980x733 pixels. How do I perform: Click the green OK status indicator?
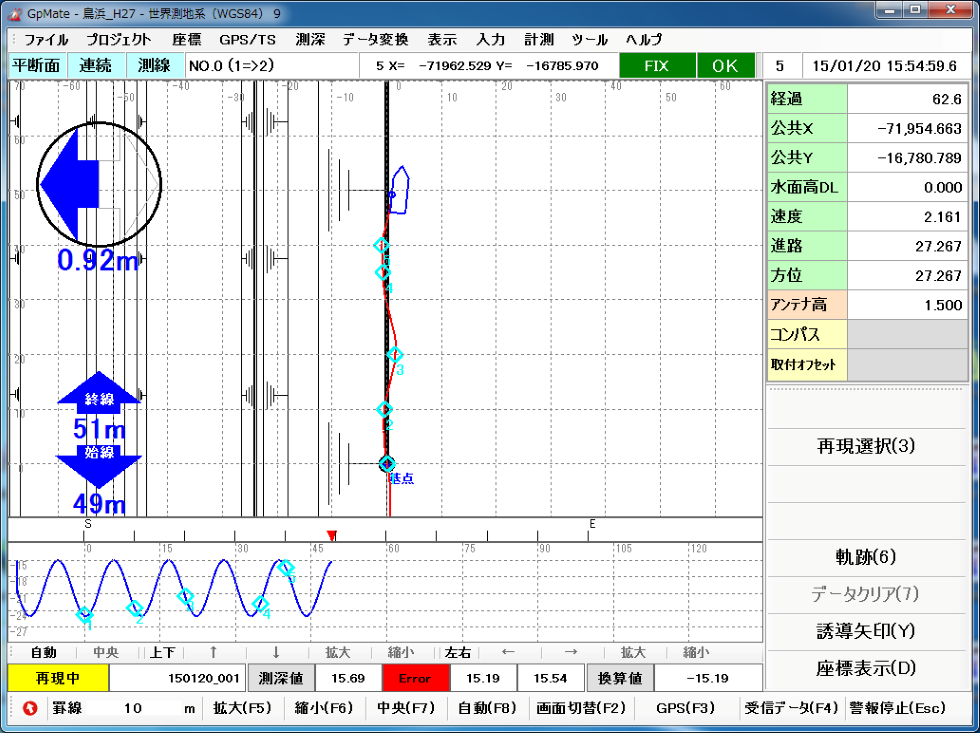[725, 66]
